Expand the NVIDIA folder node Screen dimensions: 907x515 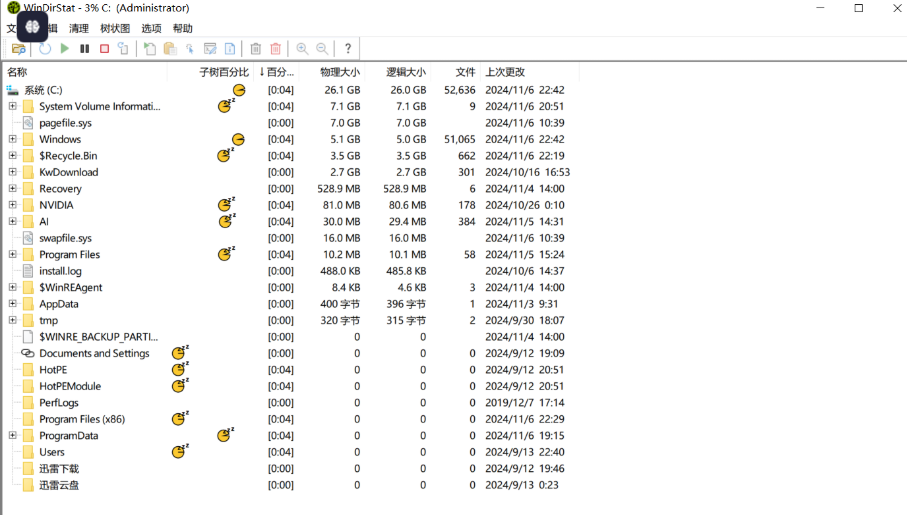click(13, 205)
